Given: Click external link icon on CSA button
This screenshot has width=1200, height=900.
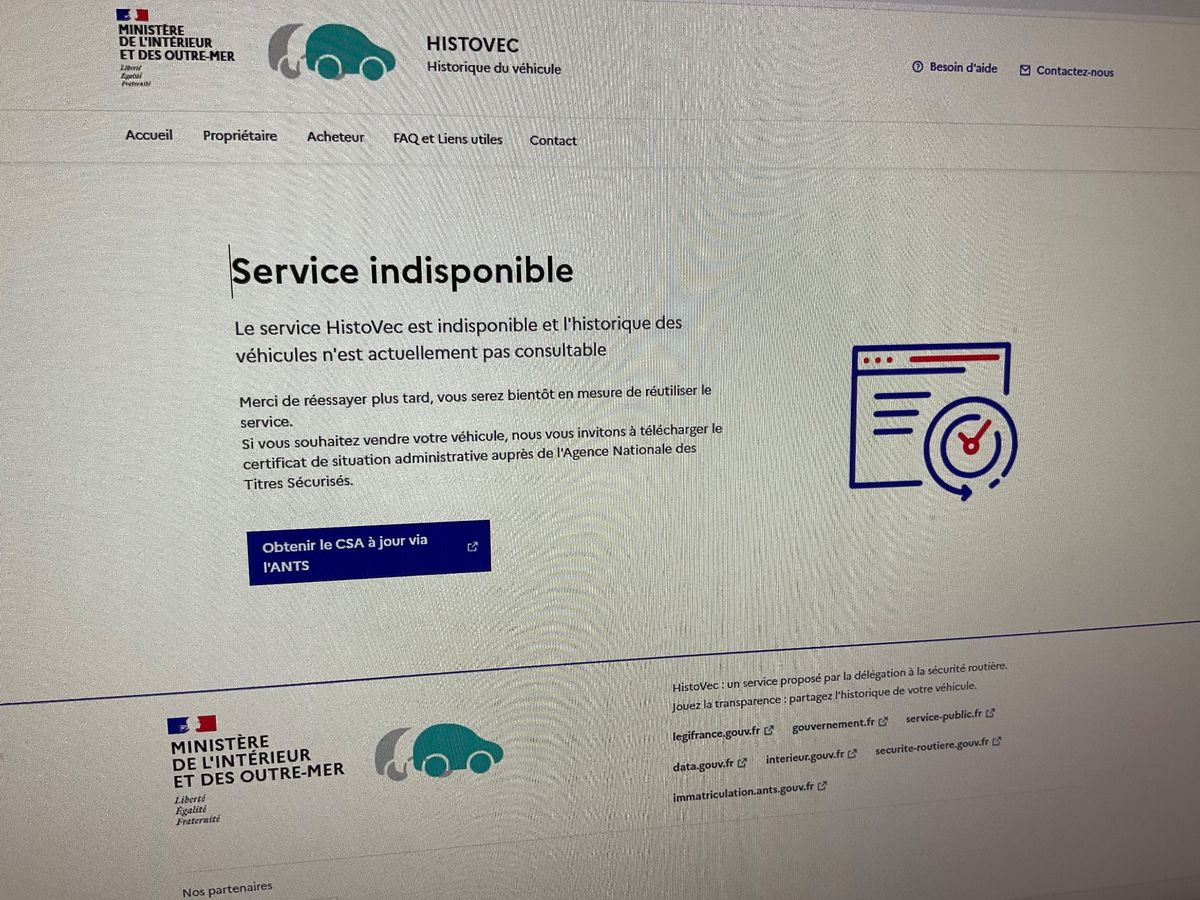Looking at the screenshot, I should click(x=472, y=547).
